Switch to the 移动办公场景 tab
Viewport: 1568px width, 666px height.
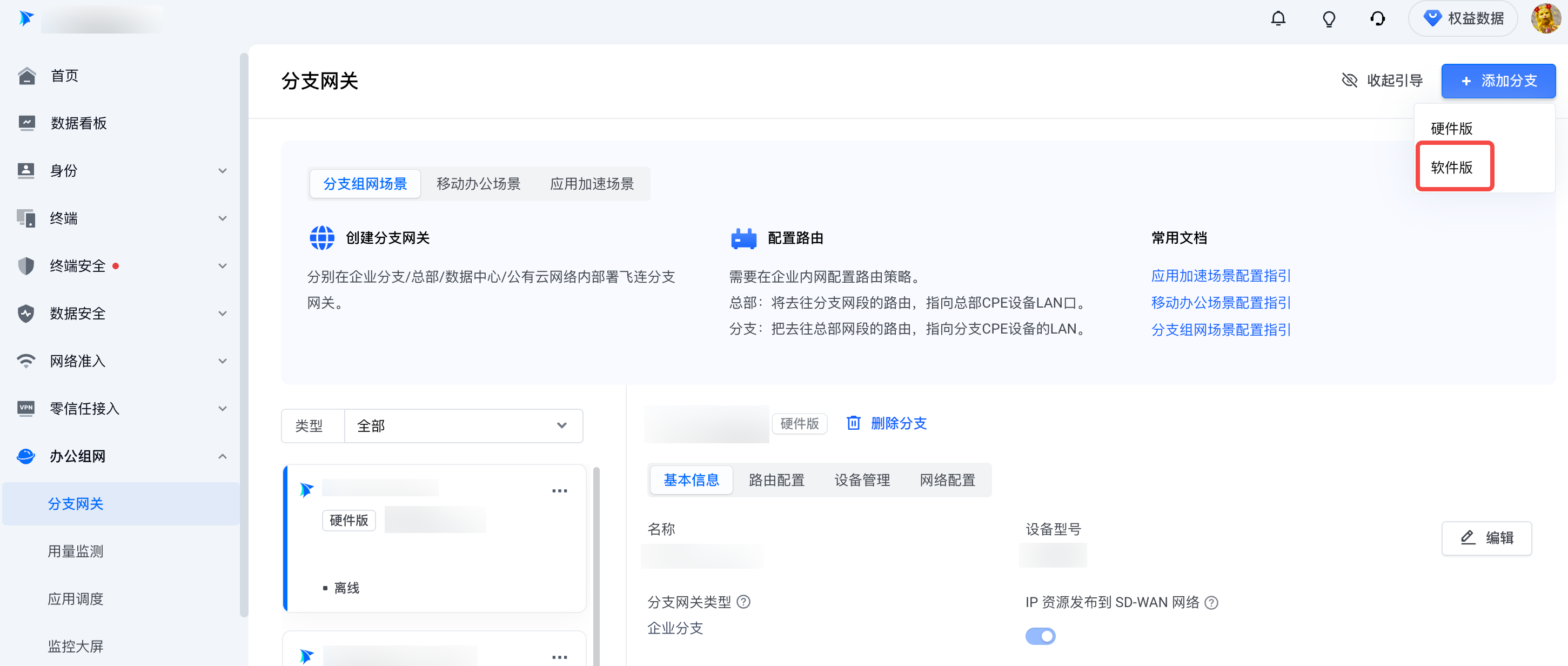(x=478, y=184)
